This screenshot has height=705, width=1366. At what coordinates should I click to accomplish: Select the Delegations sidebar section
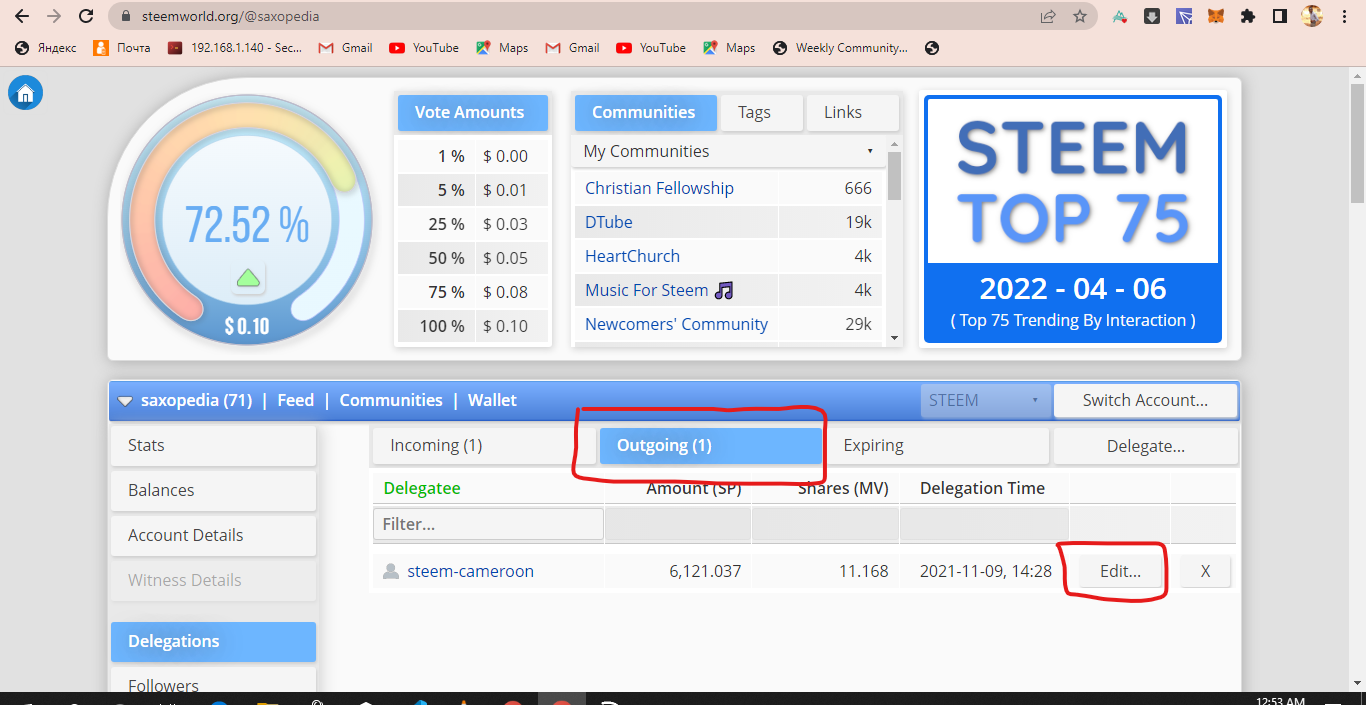tap(213, 642)
